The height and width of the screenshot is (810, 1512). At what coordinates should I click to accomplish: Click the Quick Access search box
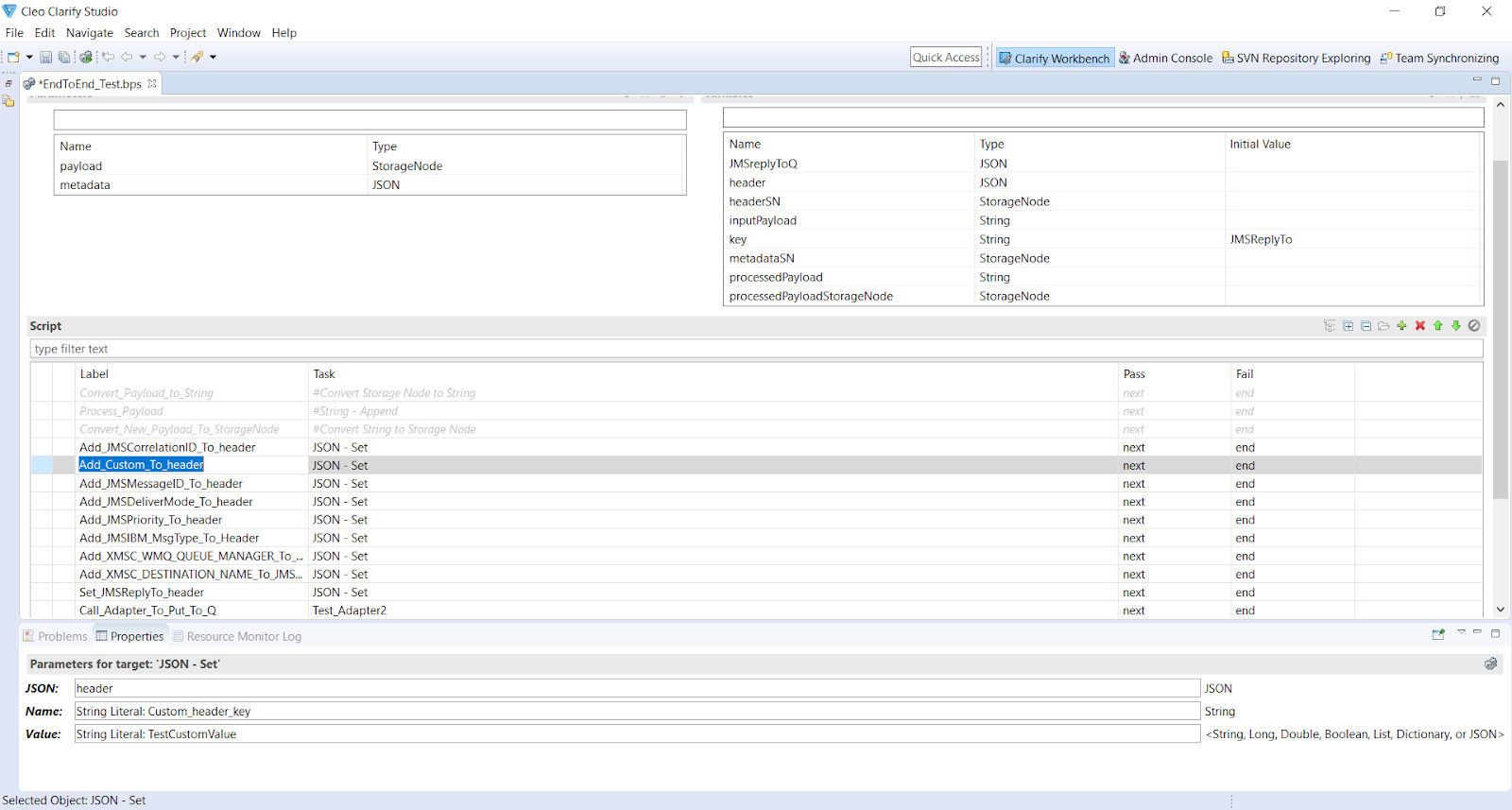[x=946, y=57]
